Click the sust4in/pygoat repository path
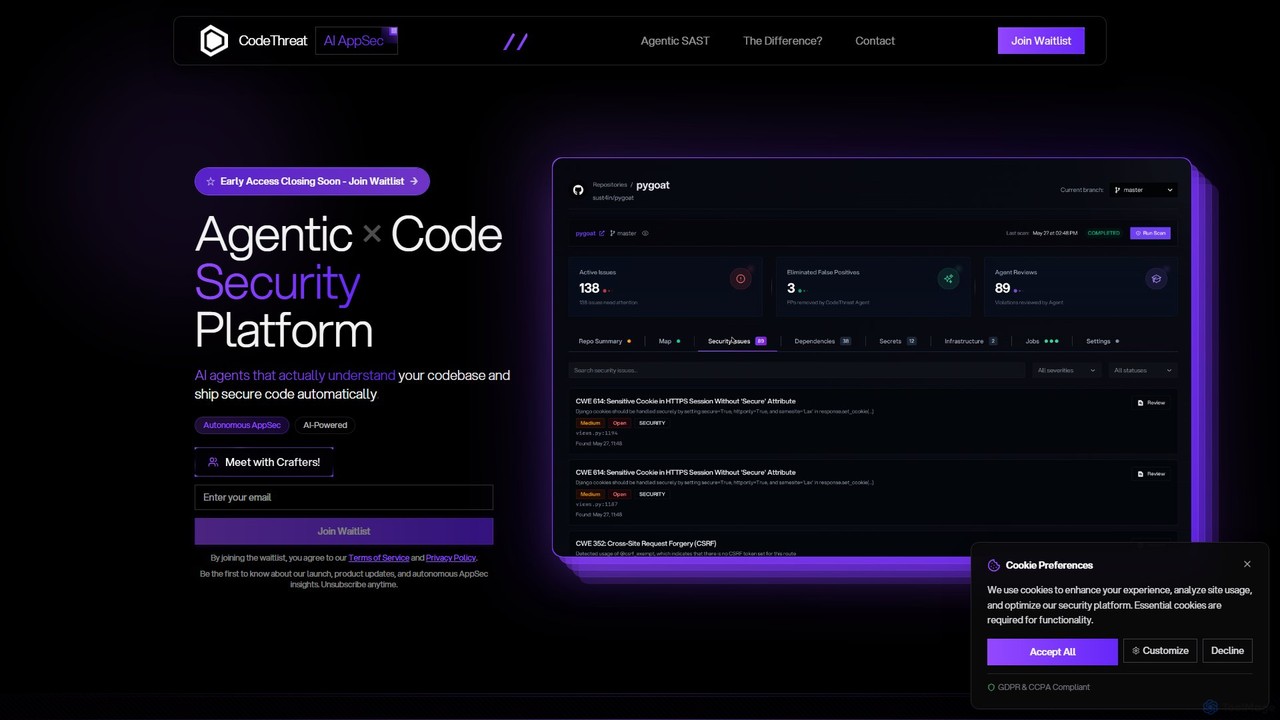The image size is (1280, 720). click(x=613, y=198)
